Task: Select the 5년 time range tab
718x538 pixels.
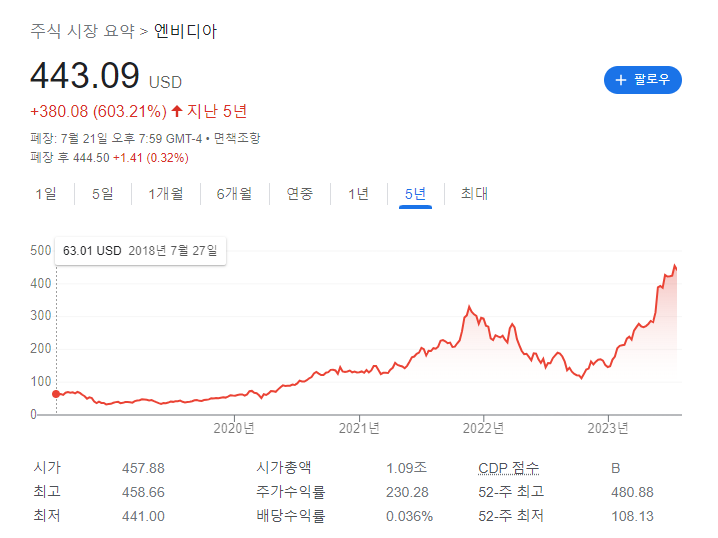Action: click(415, 194)
